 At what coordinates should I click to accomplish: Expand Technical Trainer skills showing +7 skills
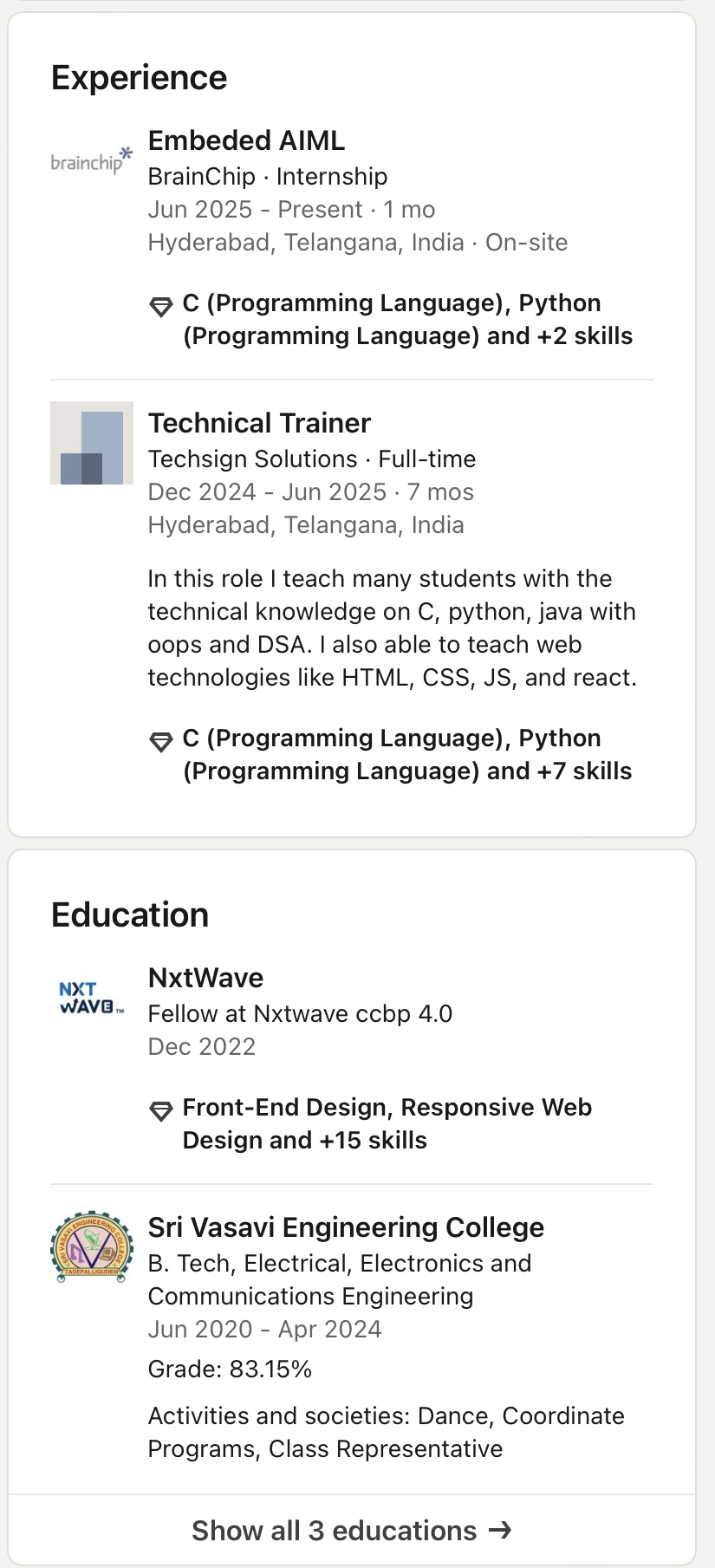(x=407, y=755)
